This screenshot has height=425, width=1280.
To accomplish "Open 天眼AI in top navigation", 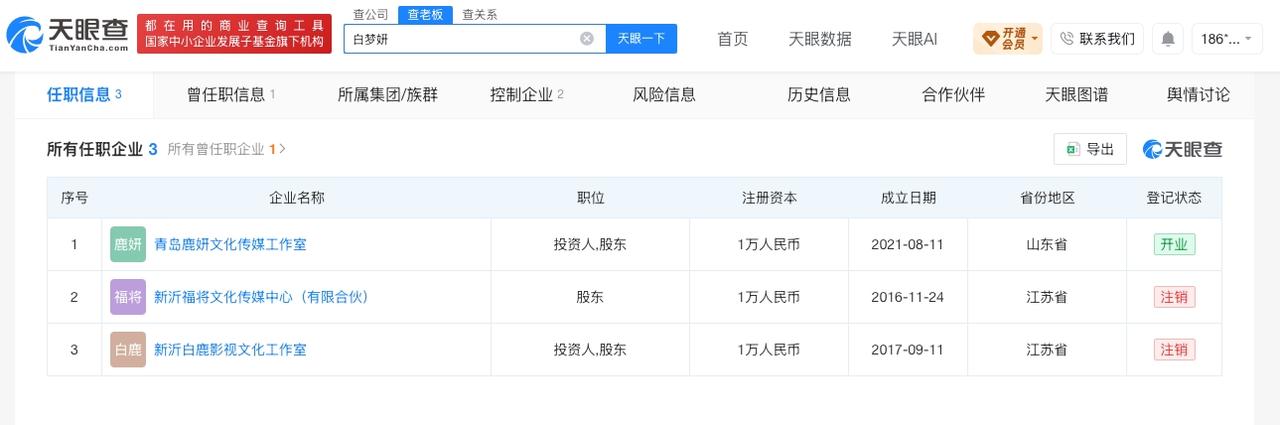I will [914, 39].
